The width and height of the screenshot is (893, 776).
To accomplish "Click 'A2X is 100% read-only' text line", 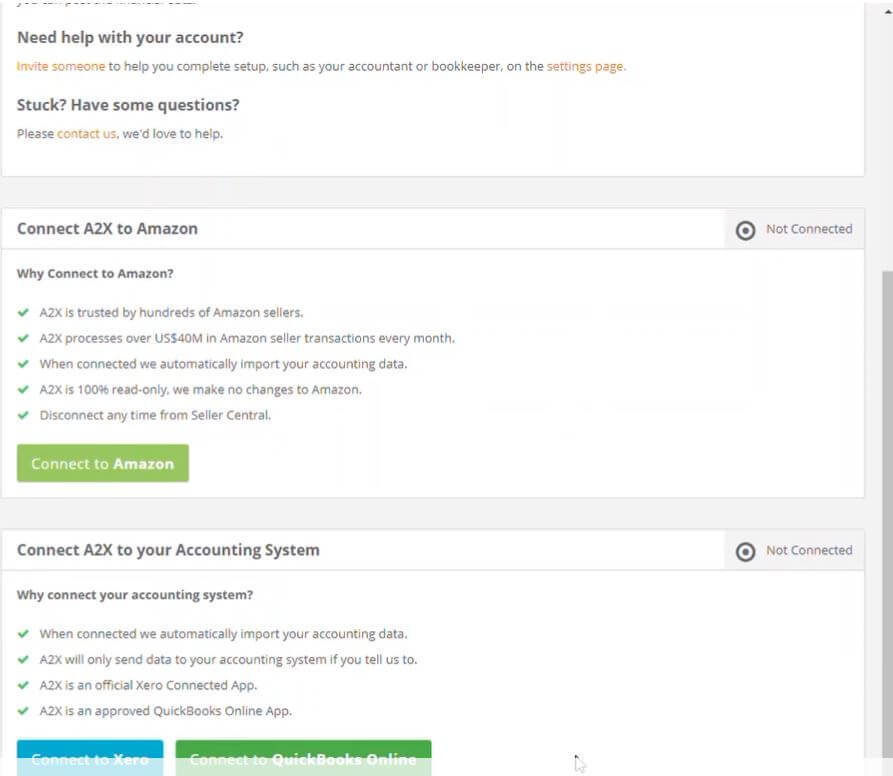I will point(200,389).
